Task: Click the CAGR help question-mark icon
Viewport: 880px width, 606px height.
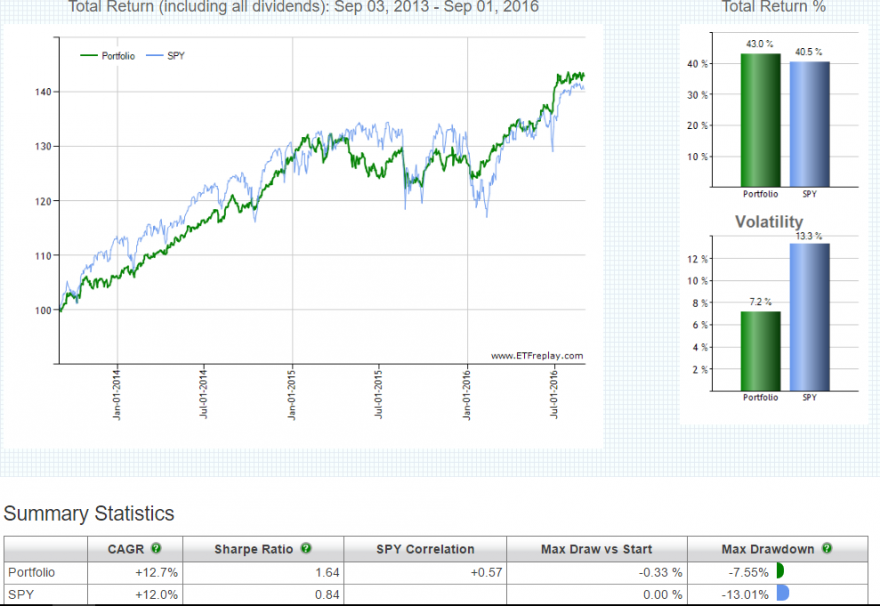Action: (x=156, y=548)
